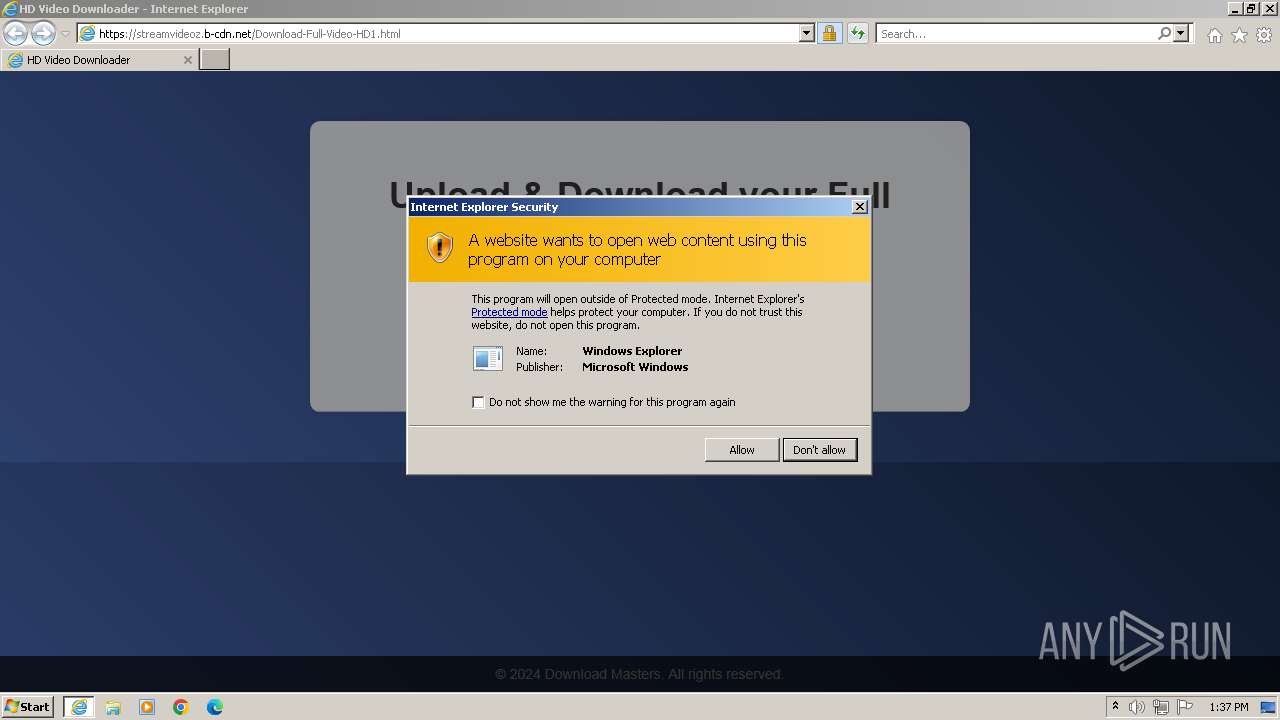Close the HD Video Downloader tab
This screenshot has height=720, width=1280.
pos(187,60)
